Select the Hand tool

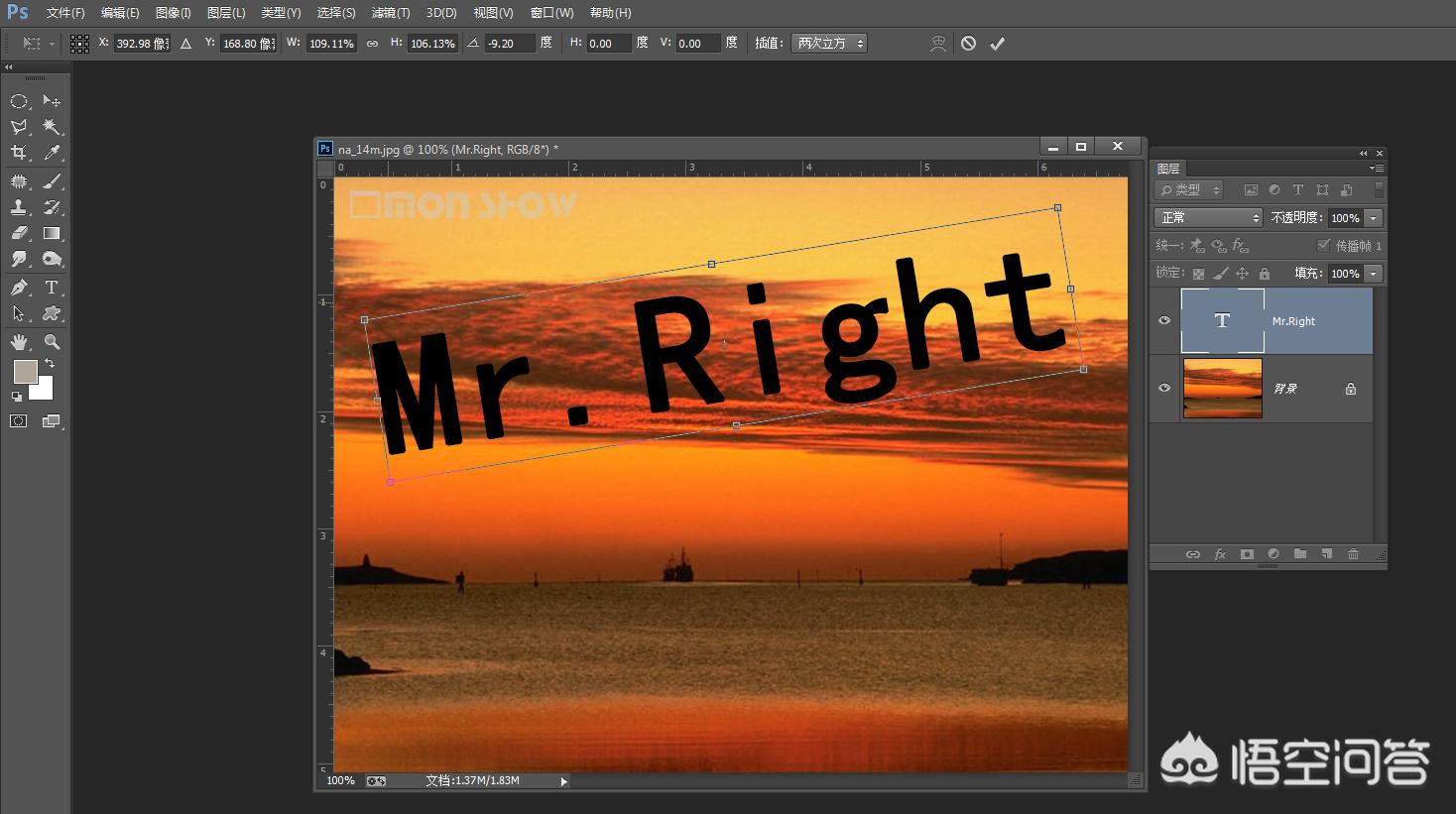click(19, 342)
